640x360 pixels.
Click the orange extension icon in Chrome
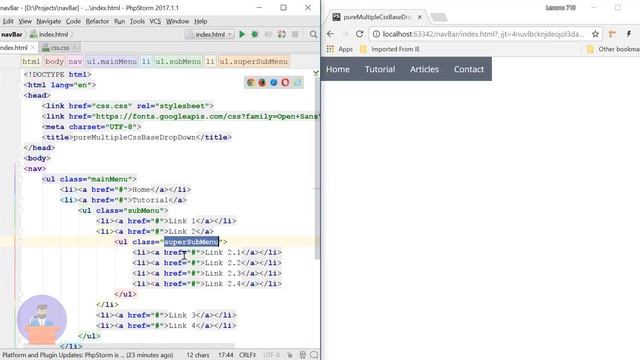(612, 34)
